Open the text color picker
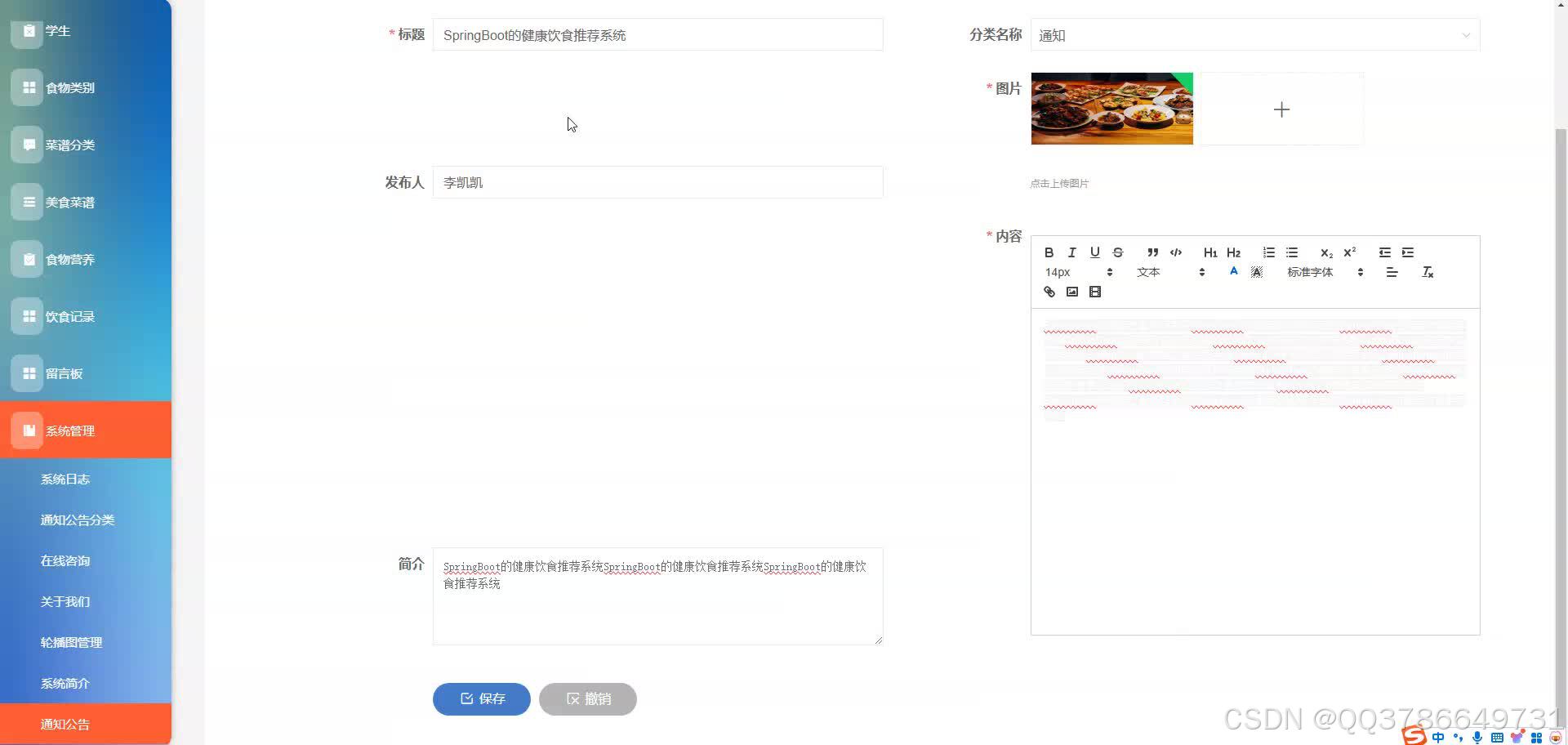 tap(1233, 272)
